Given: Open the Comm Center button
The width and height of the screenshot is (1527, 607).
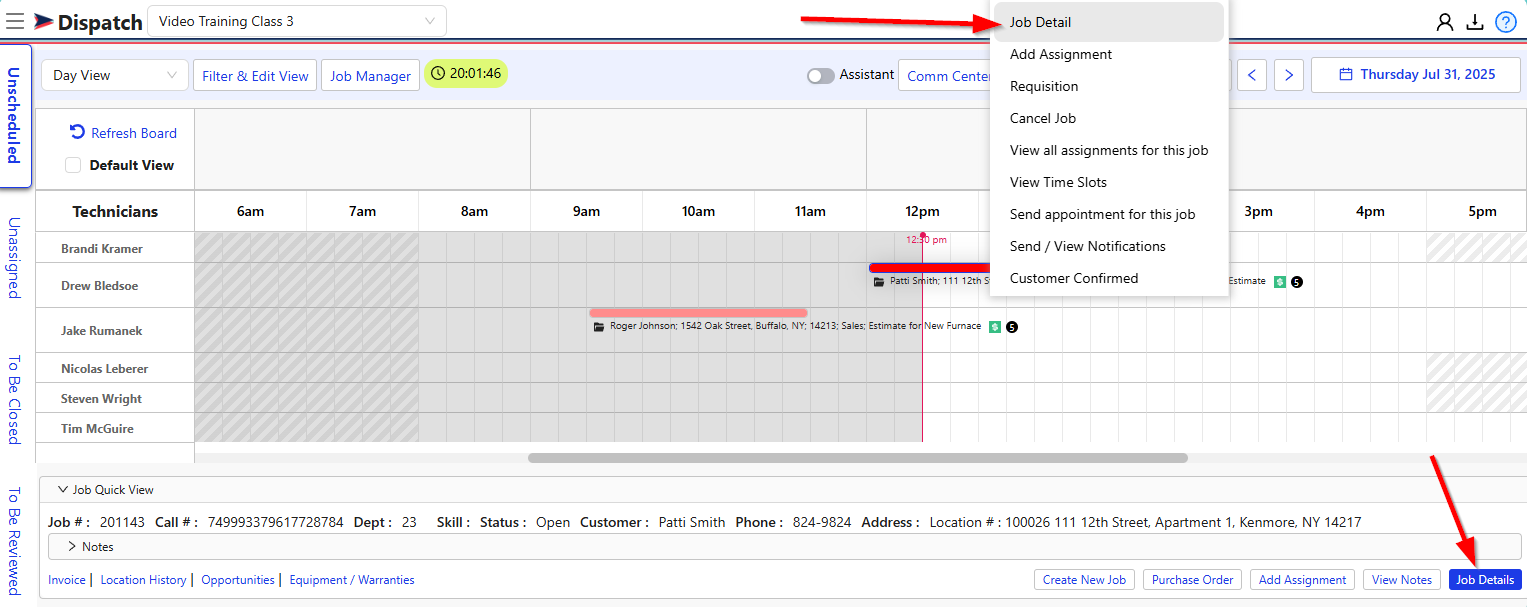Looking at the screenshot, I should [946, 76].
